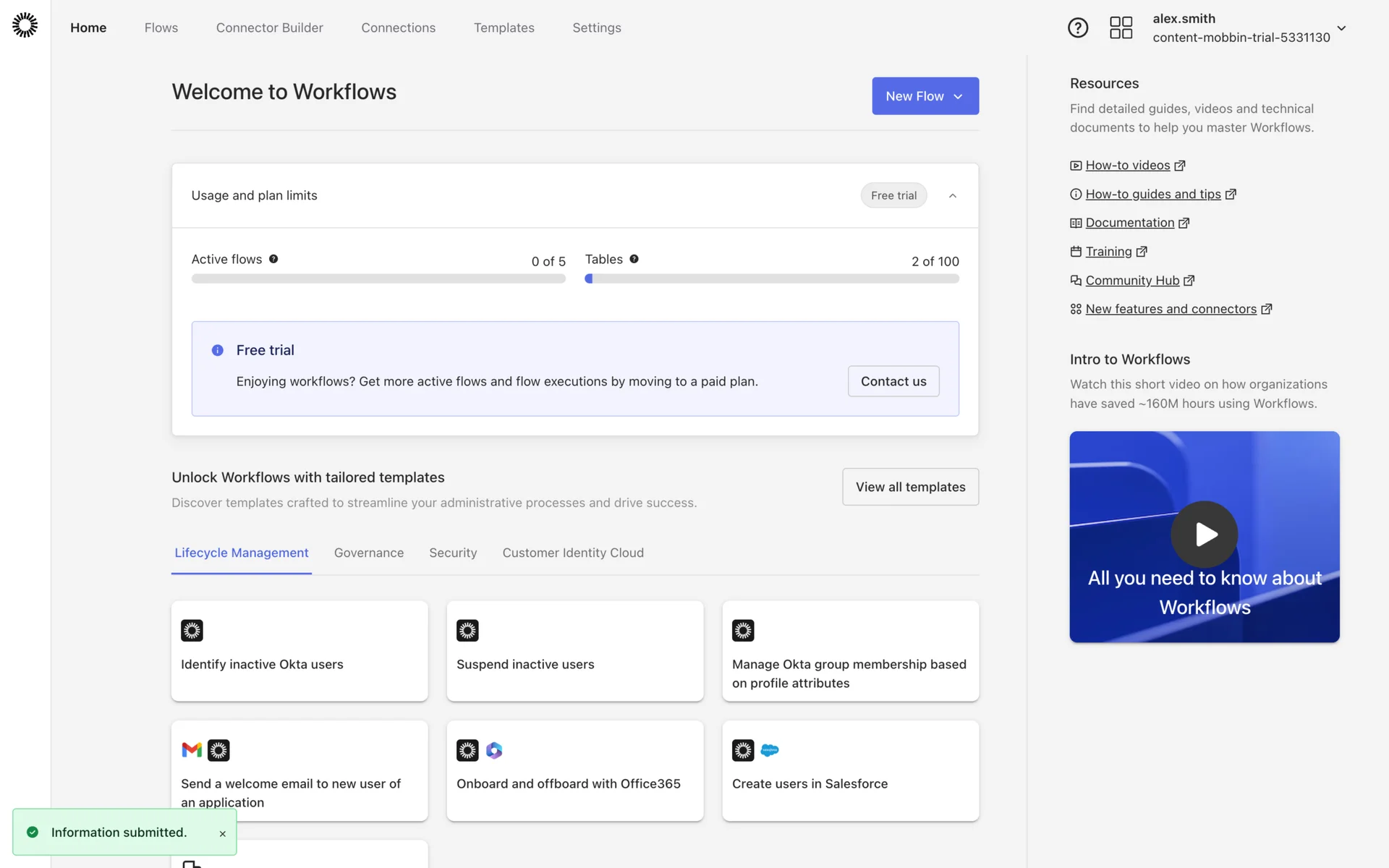Click the Contact us button
The width and height of the screenshot is (1389, 868).
(x=893, y=381)
